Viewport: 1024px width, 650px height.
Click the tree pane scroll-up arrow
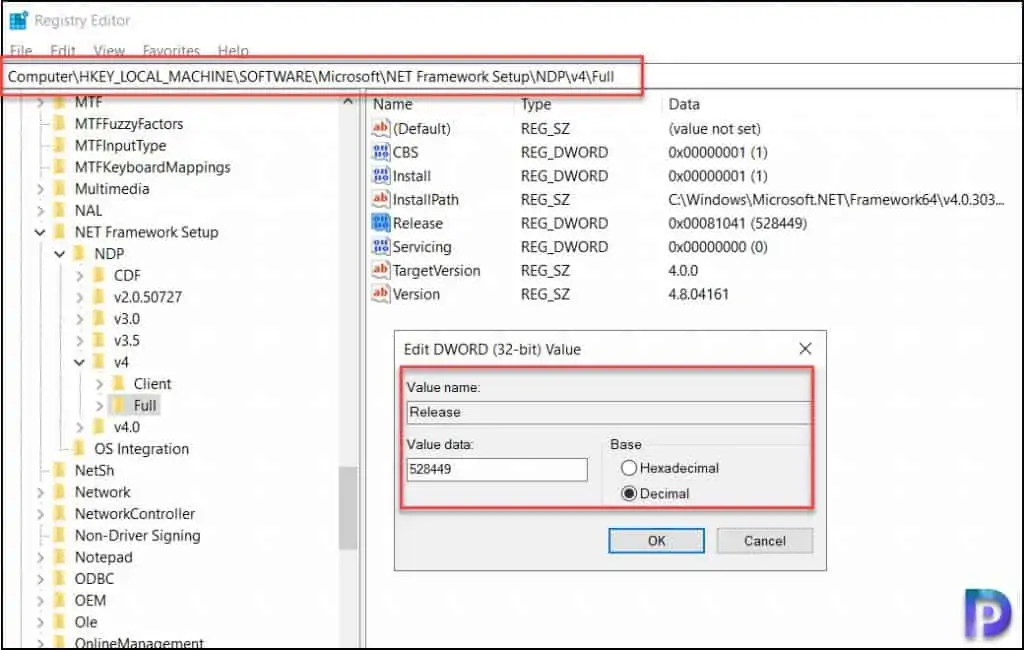[347, 102]
